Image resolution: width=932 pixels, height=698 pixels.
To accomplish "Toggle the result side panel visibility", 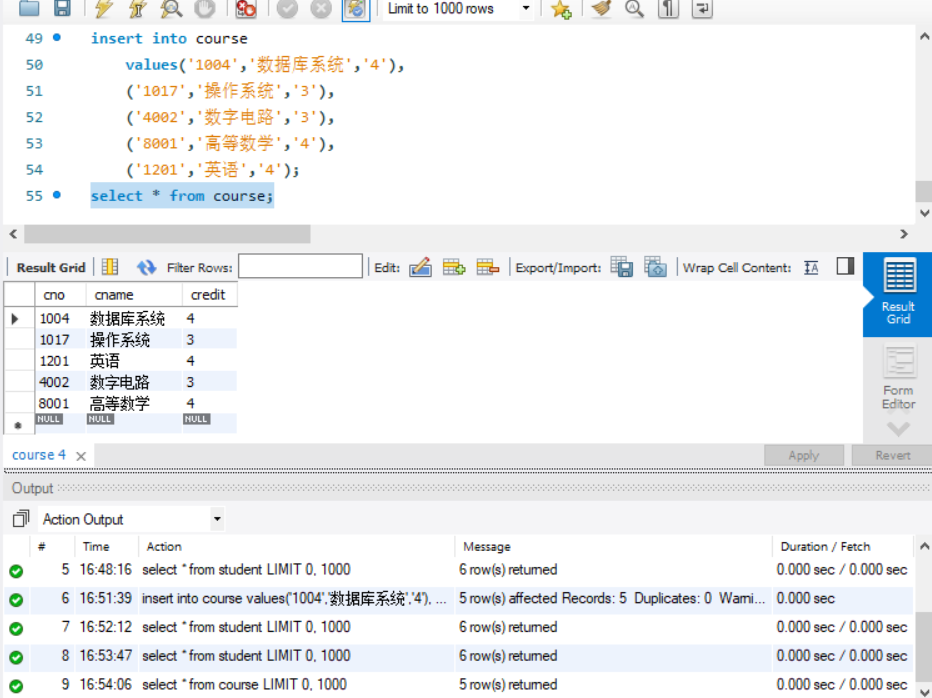I will 845,266.
